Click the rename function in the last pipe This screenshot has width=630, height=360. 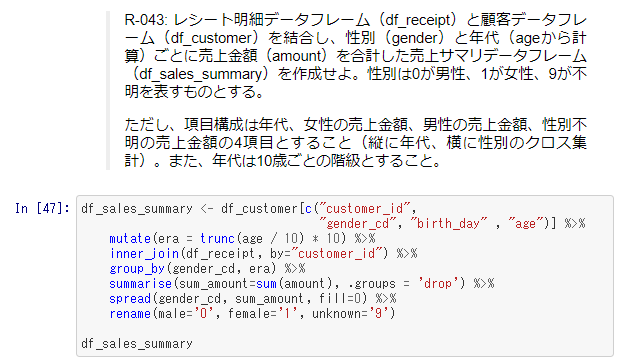pos(130,313)
